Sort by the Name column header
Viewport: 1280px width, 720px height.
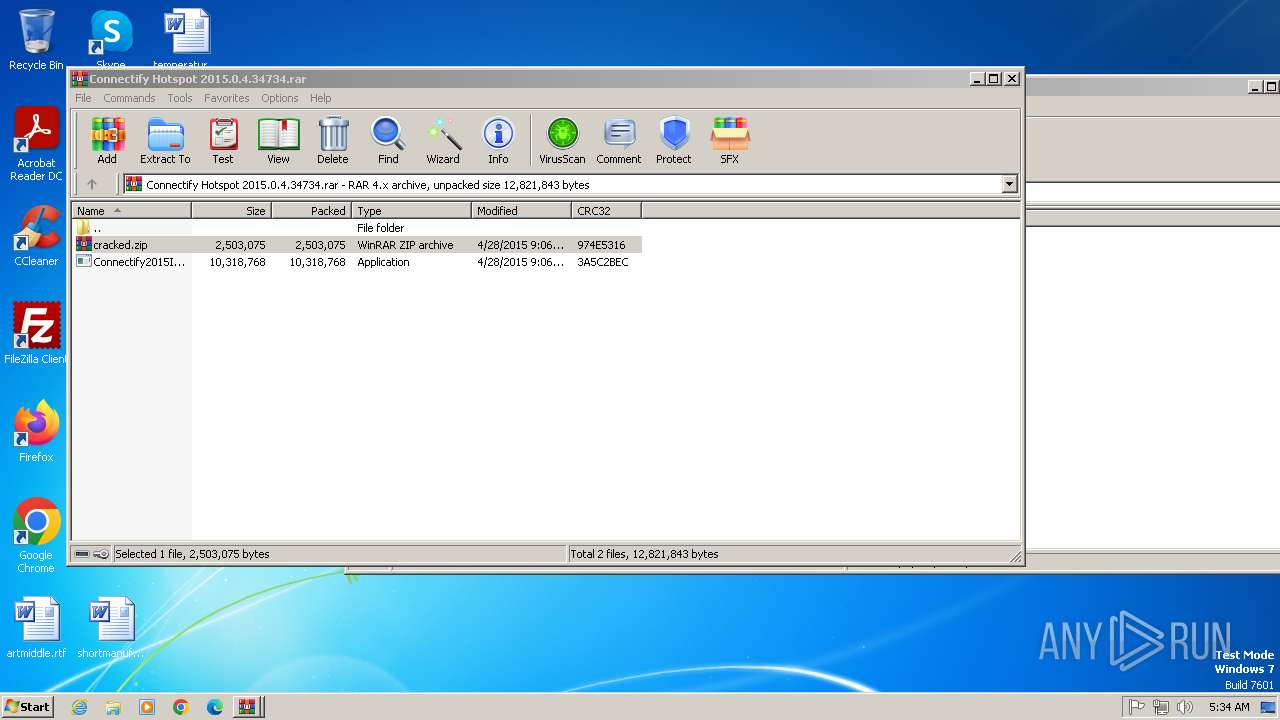click(x=131, y=211)
